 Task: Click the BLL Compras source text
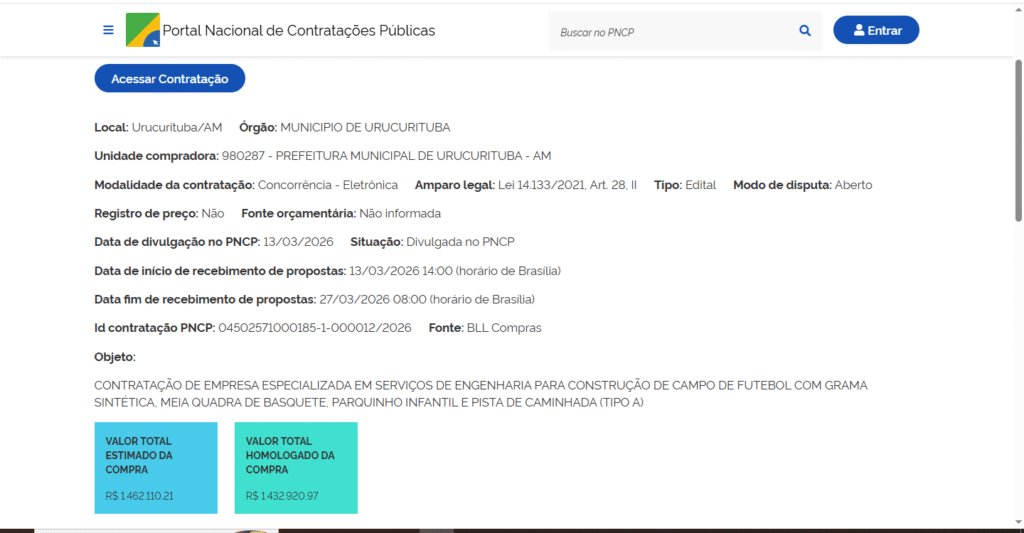pos(504,328)
